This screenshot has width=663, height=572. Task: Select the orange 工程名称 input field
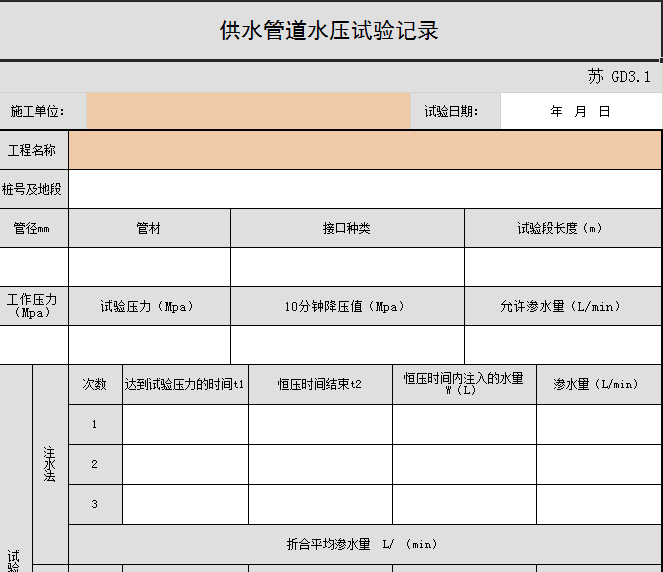tap(364, 150)
